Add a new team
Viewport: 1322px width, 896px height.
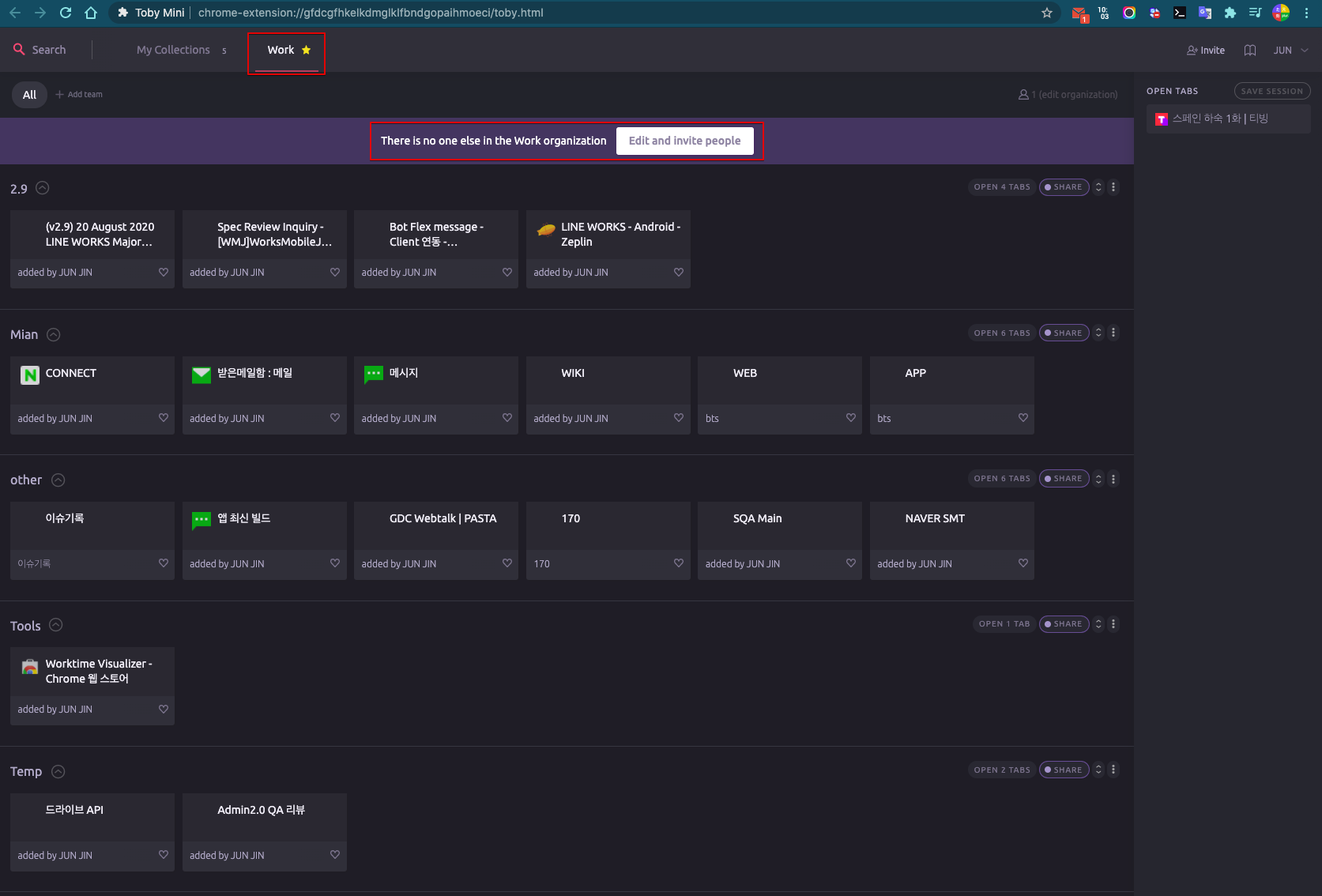pos(79,95)
